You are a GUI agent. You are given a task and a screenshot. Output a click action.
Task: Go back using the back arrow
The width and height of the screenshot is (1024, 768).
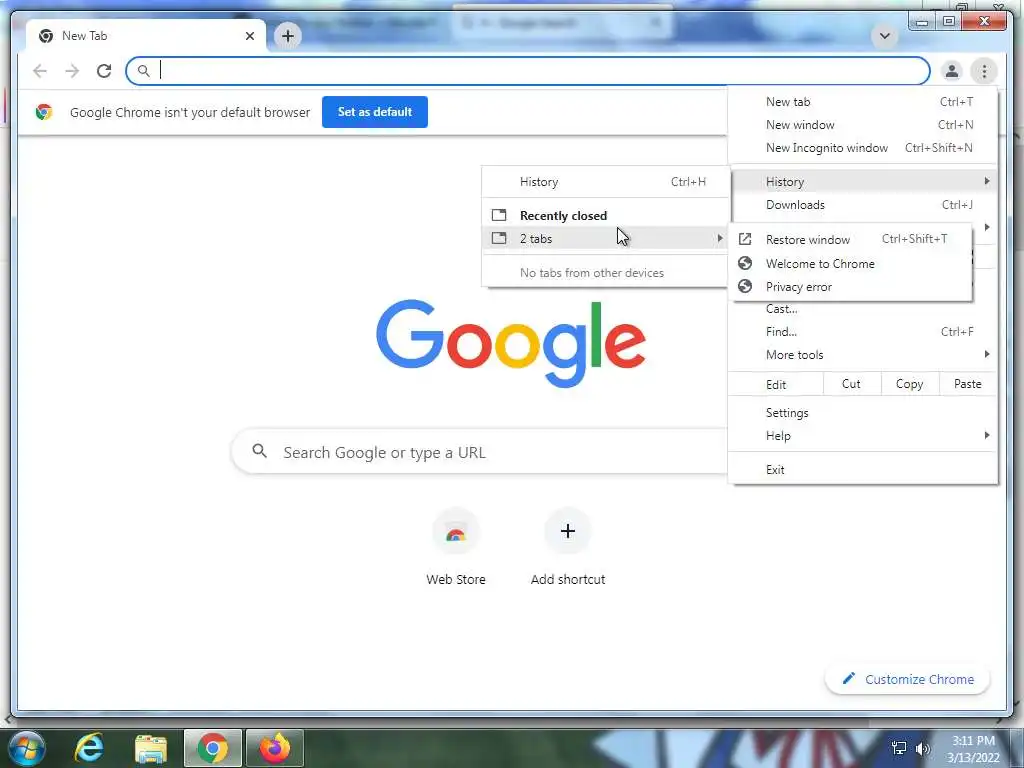40,71
